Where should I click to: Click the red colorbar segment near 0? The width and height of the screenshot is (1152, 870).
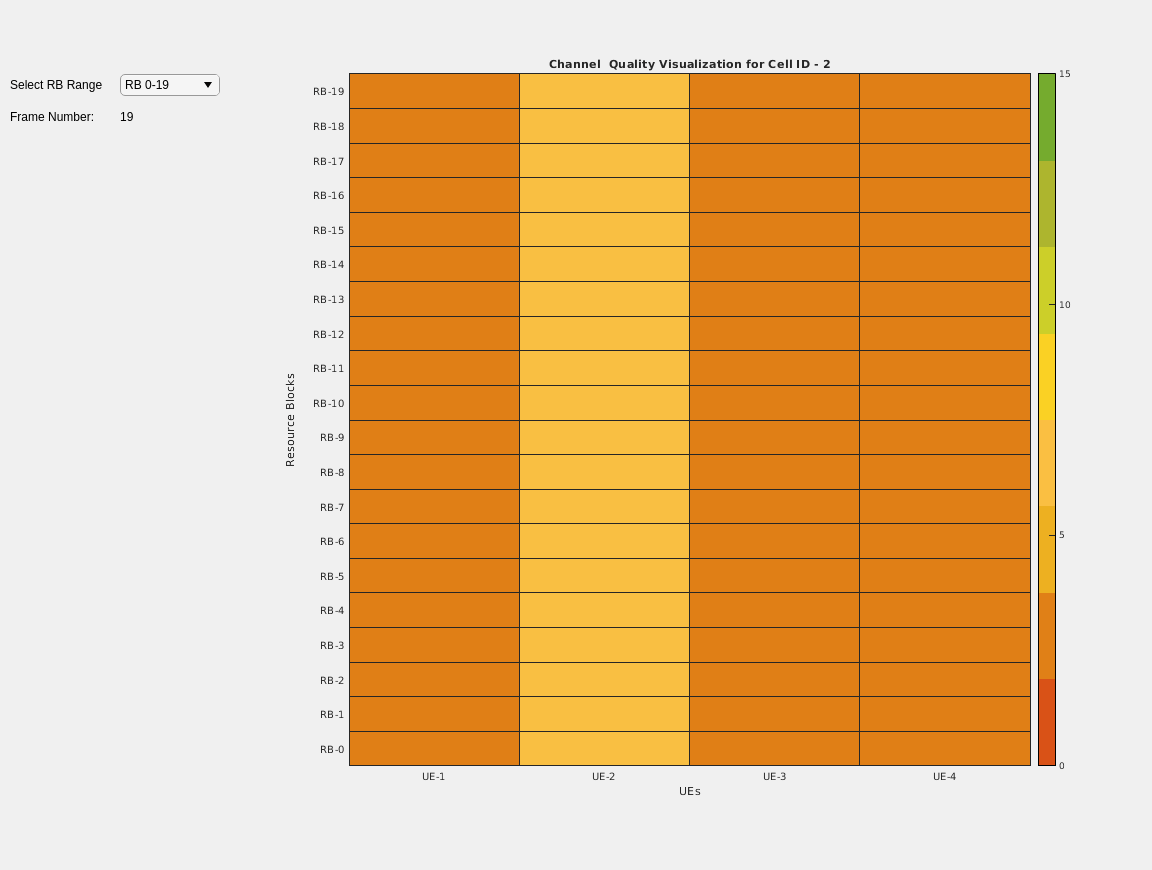(1047, 722)
